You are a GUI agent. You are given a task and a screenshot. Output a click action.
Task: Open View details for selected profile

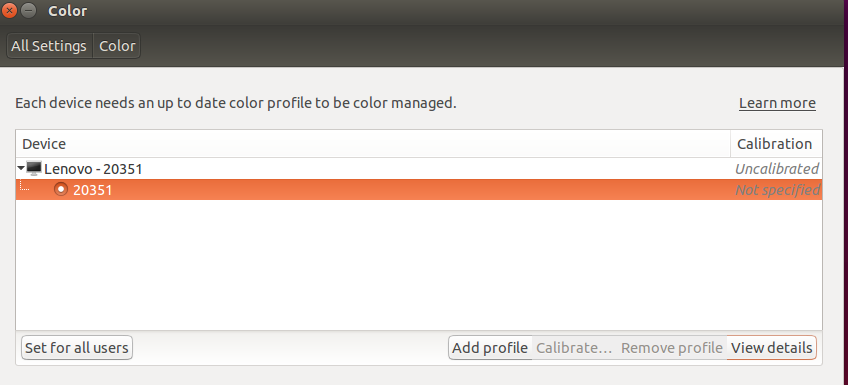(x=772, y=348)
